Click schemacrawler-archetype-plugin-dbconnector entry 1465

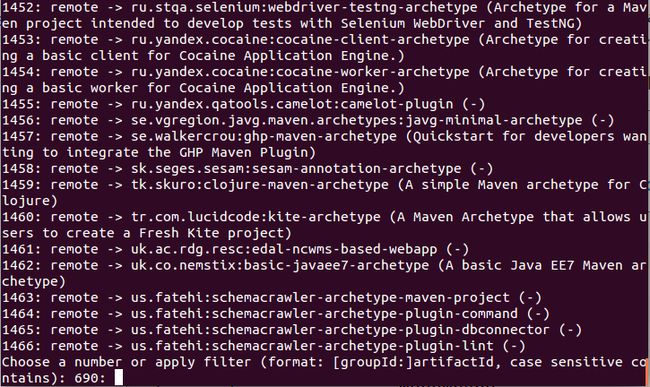340,331
